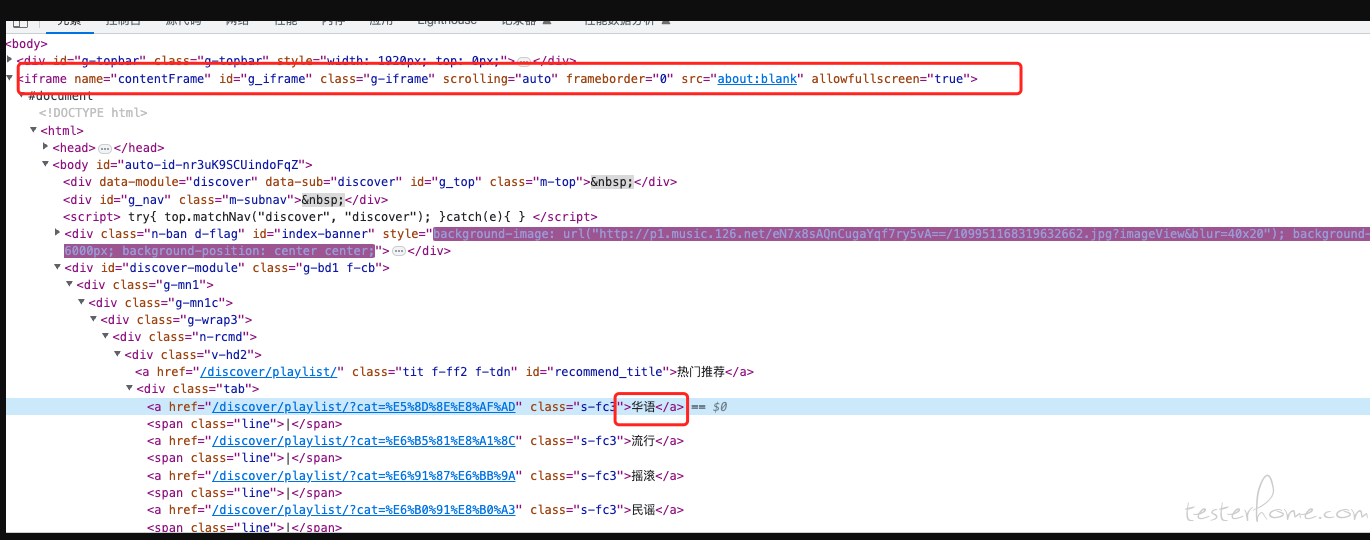This screenshot has height=540, width=1370.
Task: Click the allowfullscreen="true" attribute
Action: pyautogui.click(x=891, y=78)
